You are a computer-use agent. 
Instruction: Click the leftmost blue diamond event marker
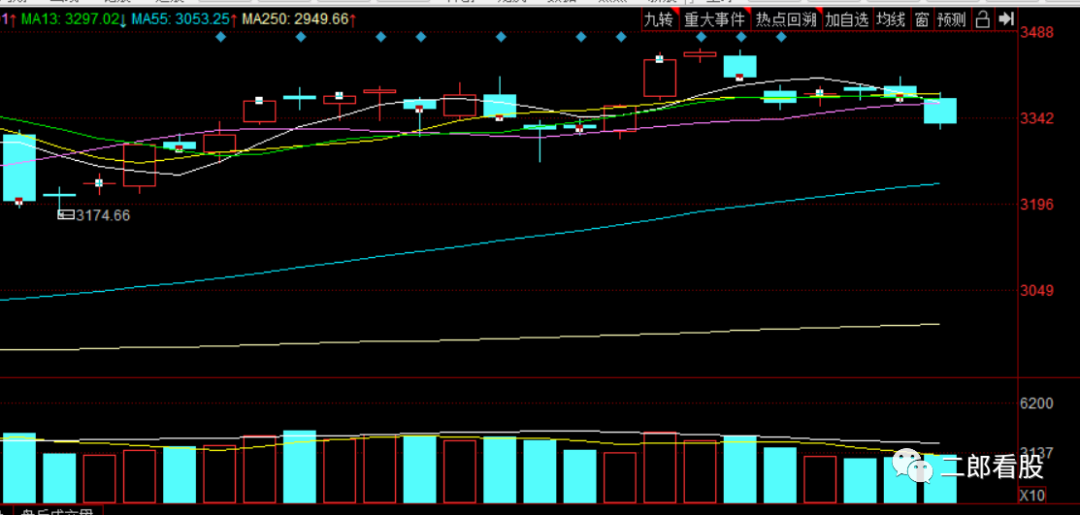click(x=220, y=37)
